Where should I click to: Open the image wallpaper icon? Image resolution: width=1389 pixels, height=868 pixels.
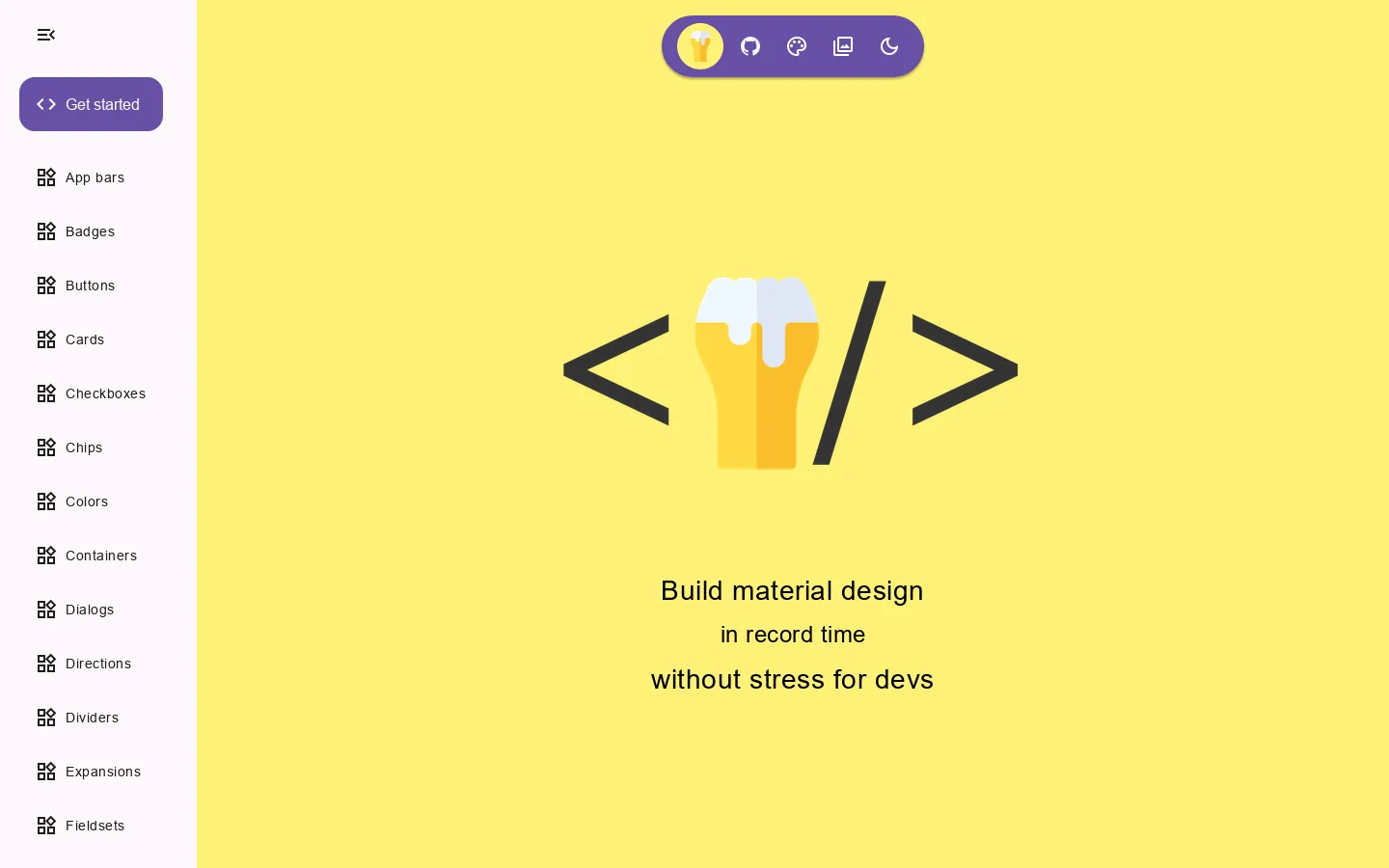[843, 46]
